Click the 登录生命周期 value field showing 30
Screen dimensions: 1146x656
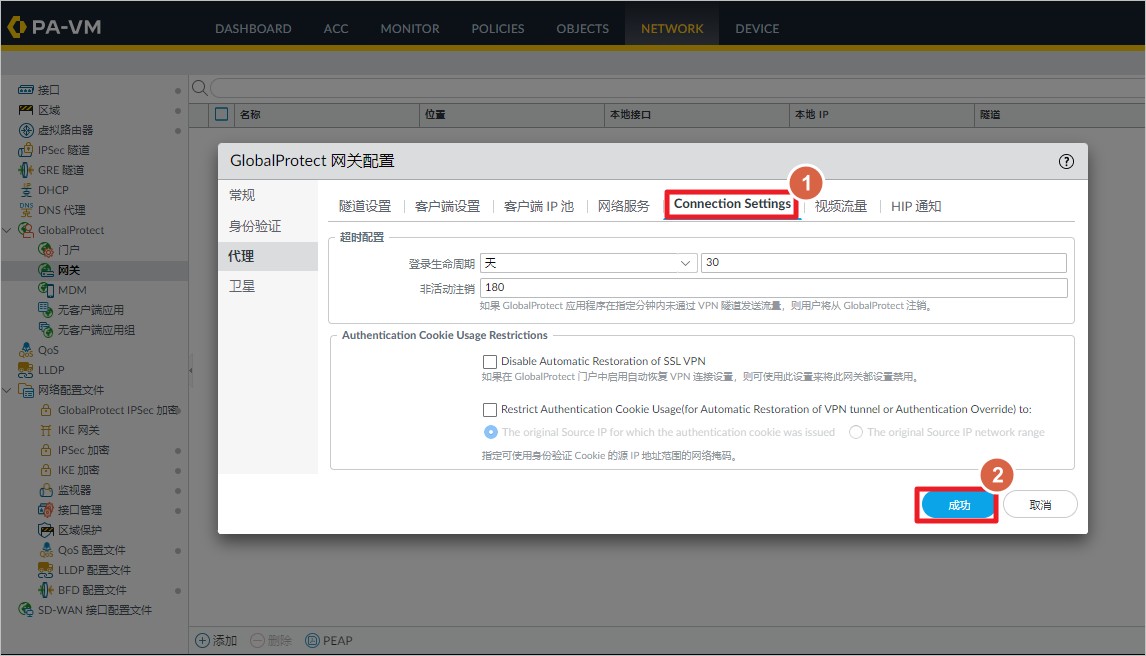[884, 263]
